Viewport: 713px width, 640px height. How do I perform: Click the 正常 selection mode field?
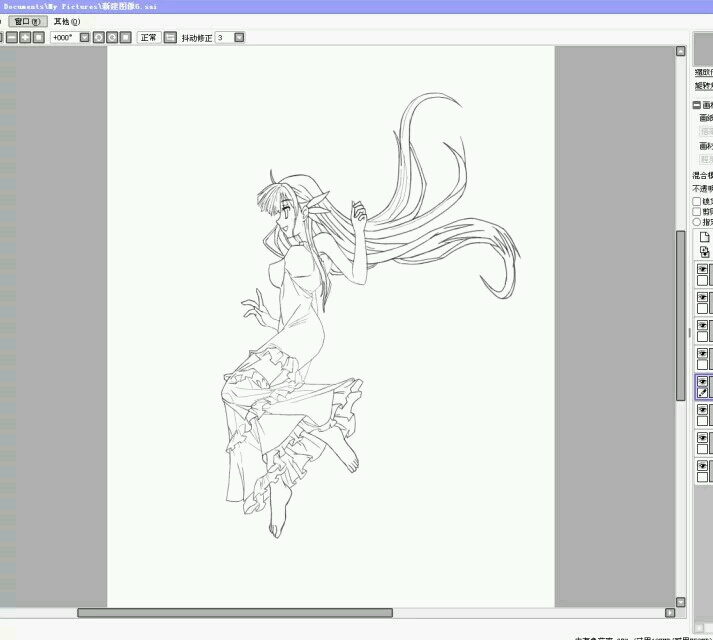[148, 37]
